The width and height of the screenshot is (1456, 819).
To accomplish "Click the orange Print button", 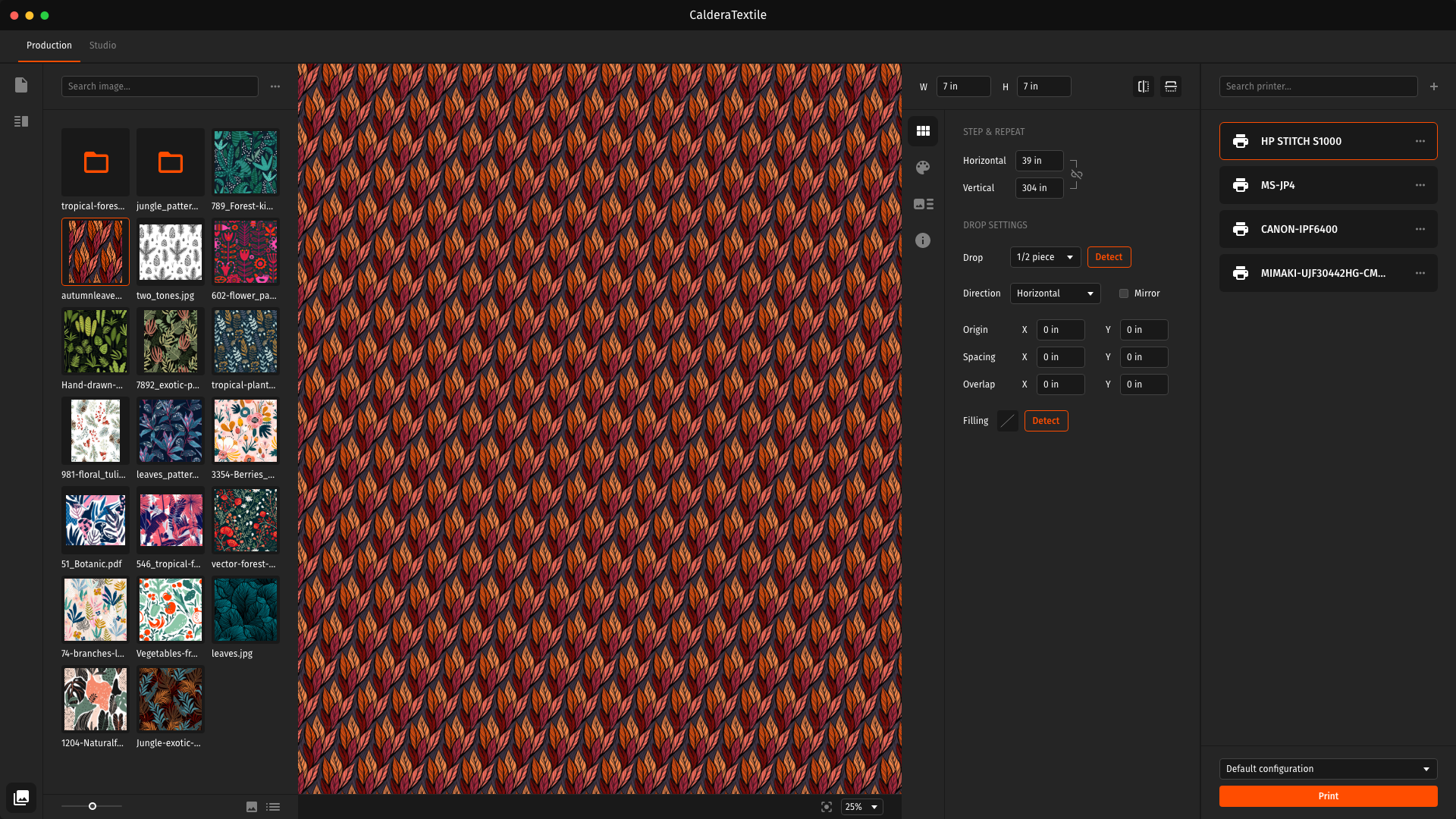I will (1328, 796).
